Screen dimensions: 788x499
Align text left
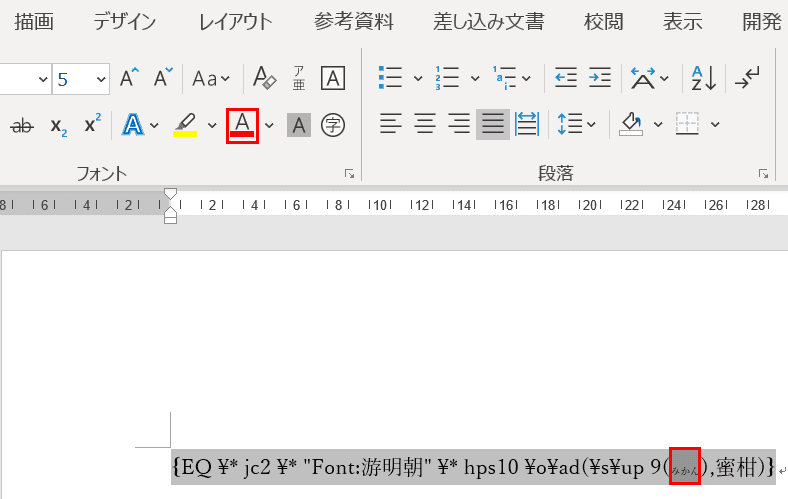[x=390, y=124]
